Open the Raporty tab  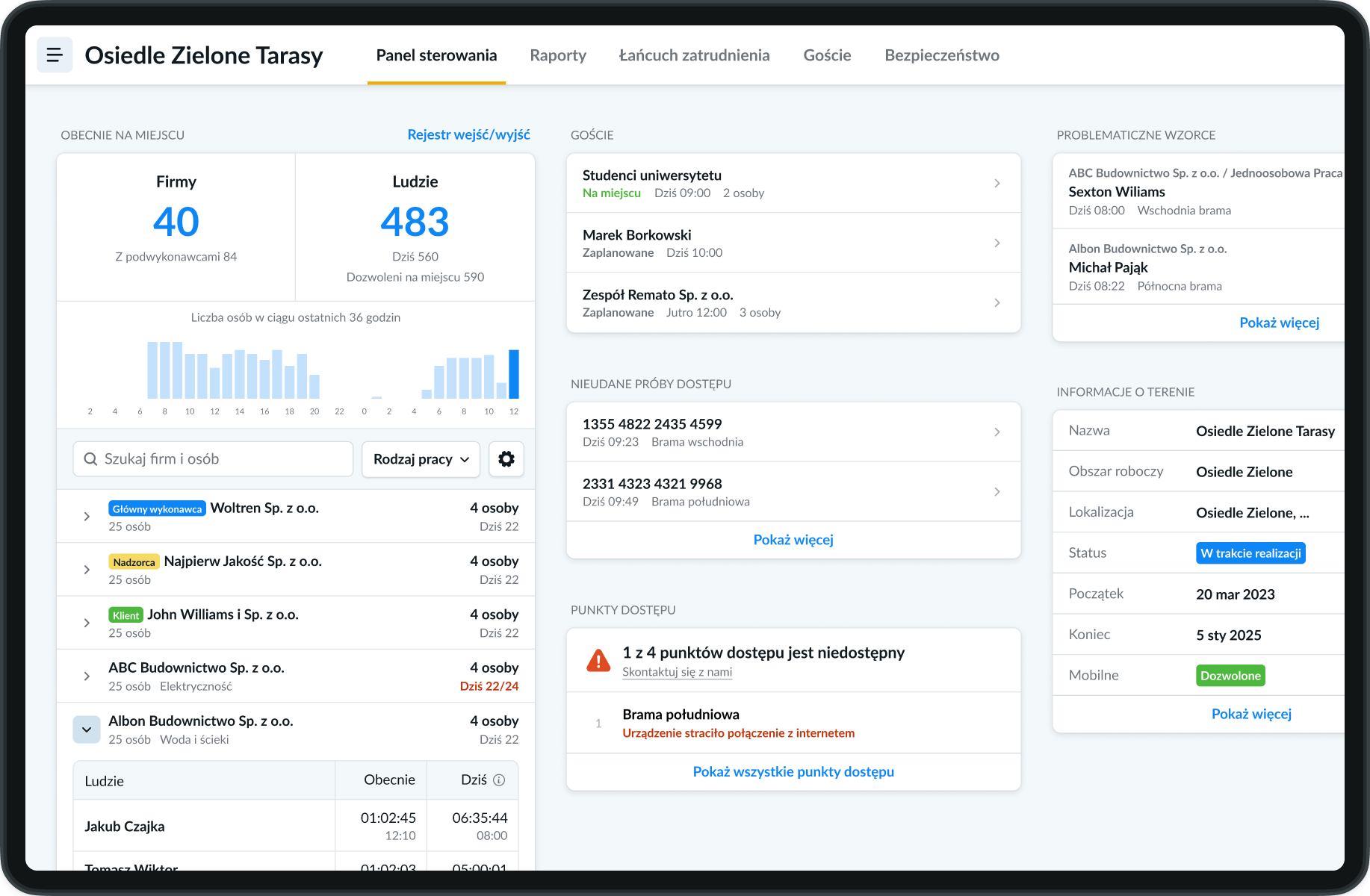[558, 55]
